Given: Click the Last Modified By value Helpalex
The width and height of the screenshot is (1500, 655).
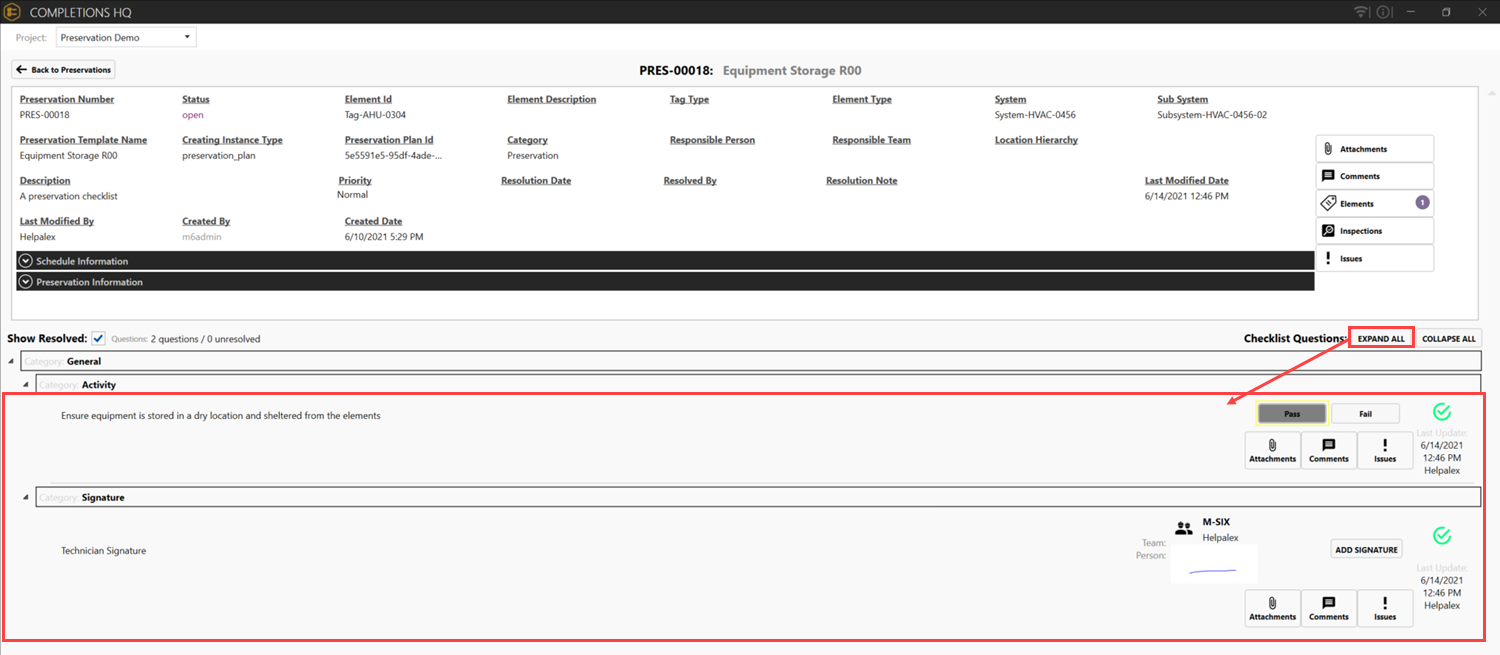Looking at the screenshot, I should pos(39,237).
